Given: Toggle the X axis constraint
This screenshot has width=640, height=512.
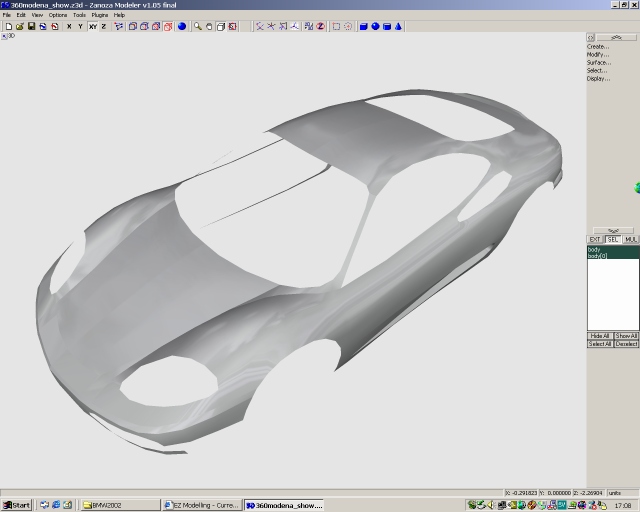Looking at the screenshot, I should click(68, 26).
